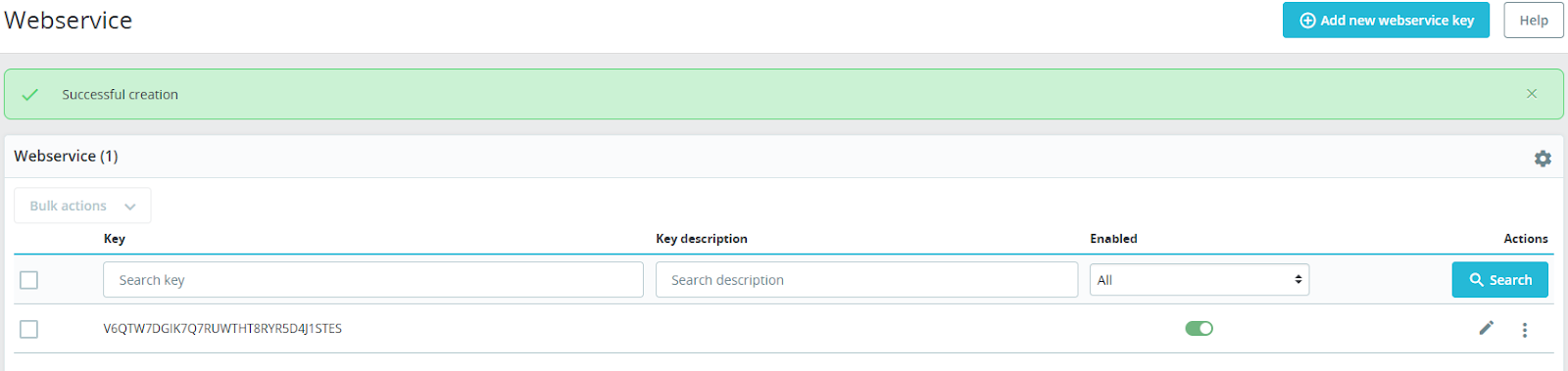1568x371 pixels.
Task: Toggle the Enabled switch for the key
Action: [1200, 328]
